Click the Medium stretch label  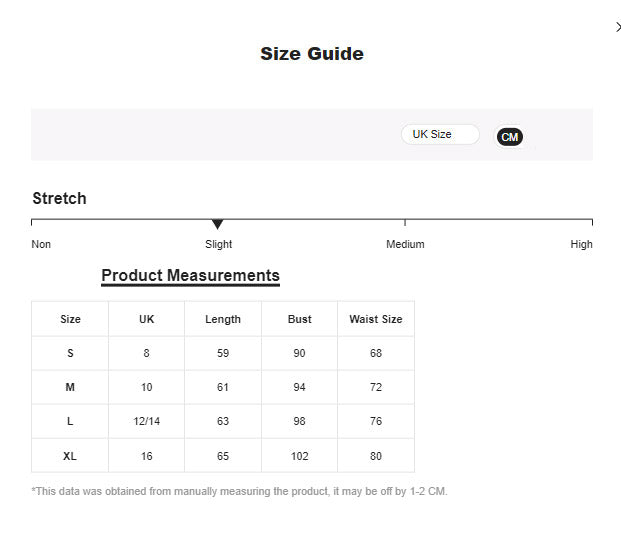tap(405, 244)
